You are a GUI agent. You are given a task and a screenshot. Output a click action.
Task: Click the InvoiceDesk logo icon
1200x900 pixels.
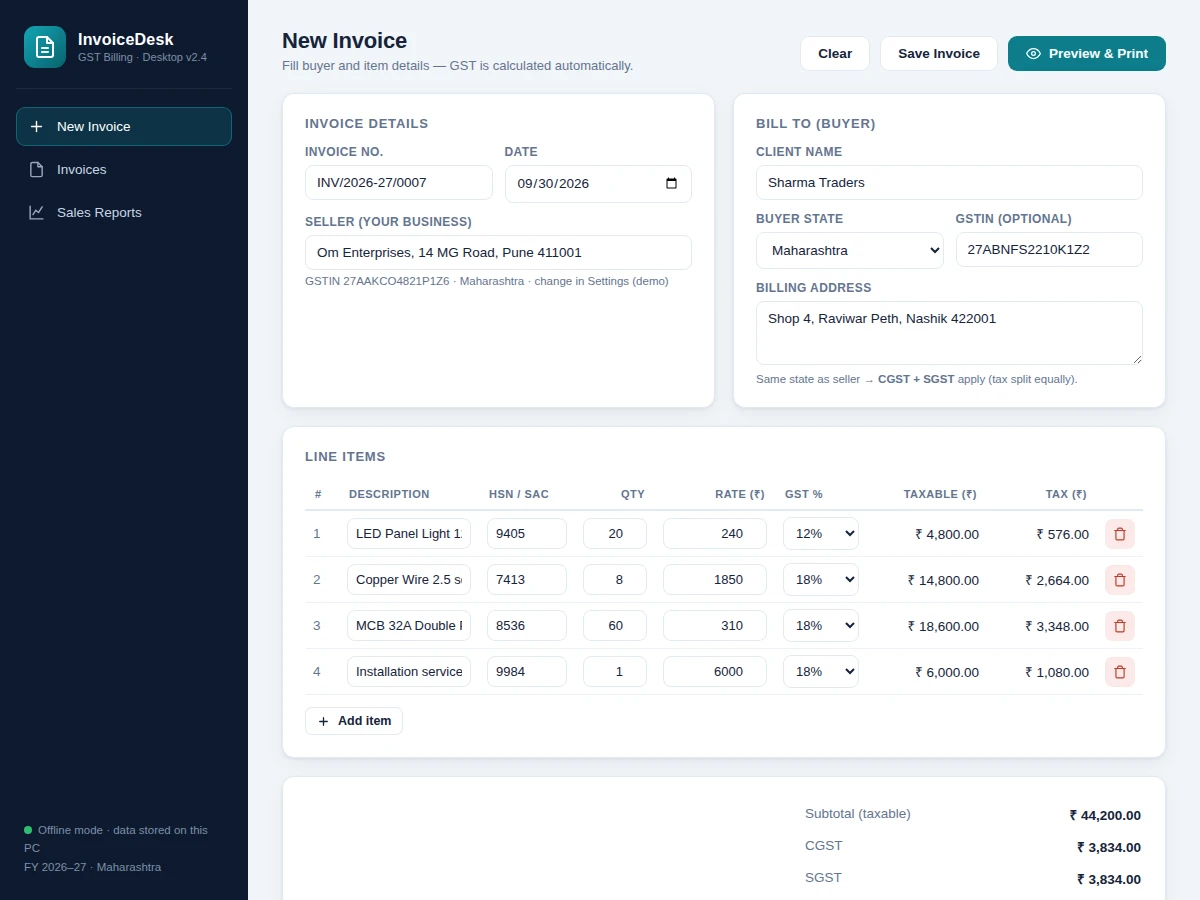[45, 47]
